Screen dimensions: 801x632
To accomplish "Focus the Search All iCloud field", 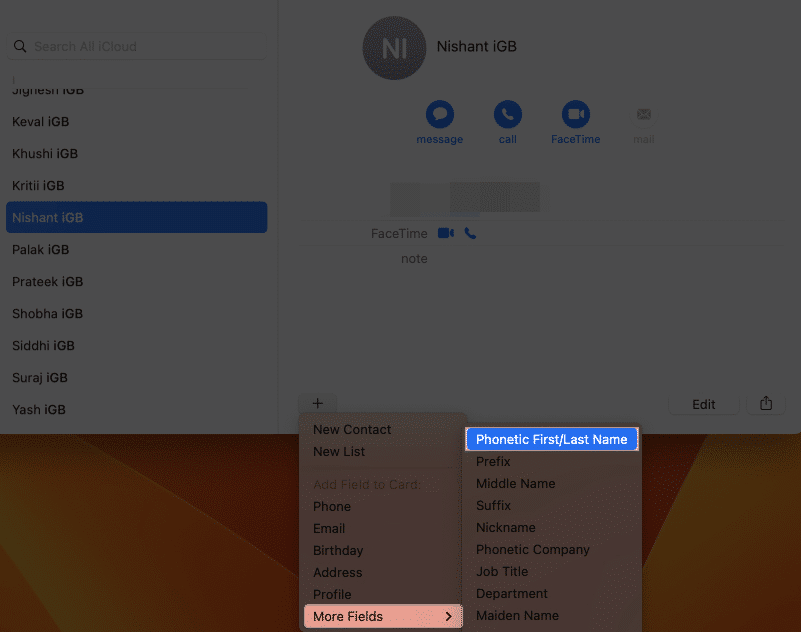I will (136, 46).
